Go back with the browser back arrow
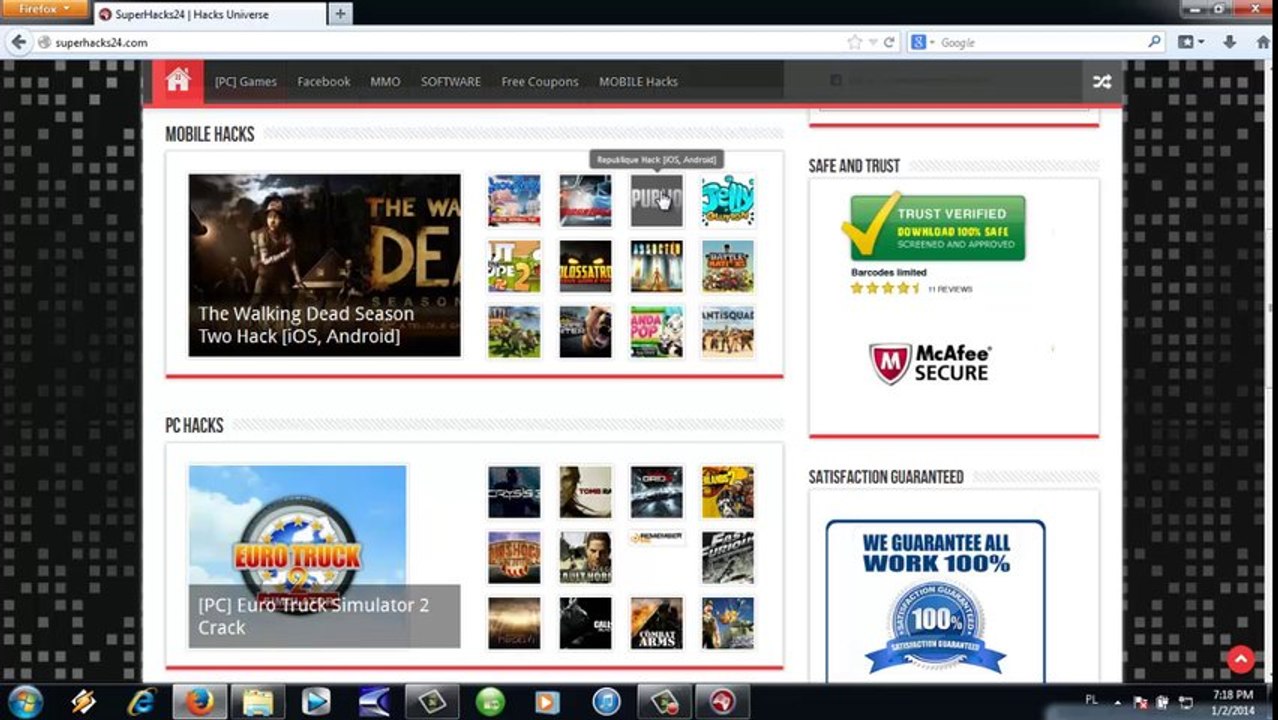1278x720 pixels. (x=18, y=42)
